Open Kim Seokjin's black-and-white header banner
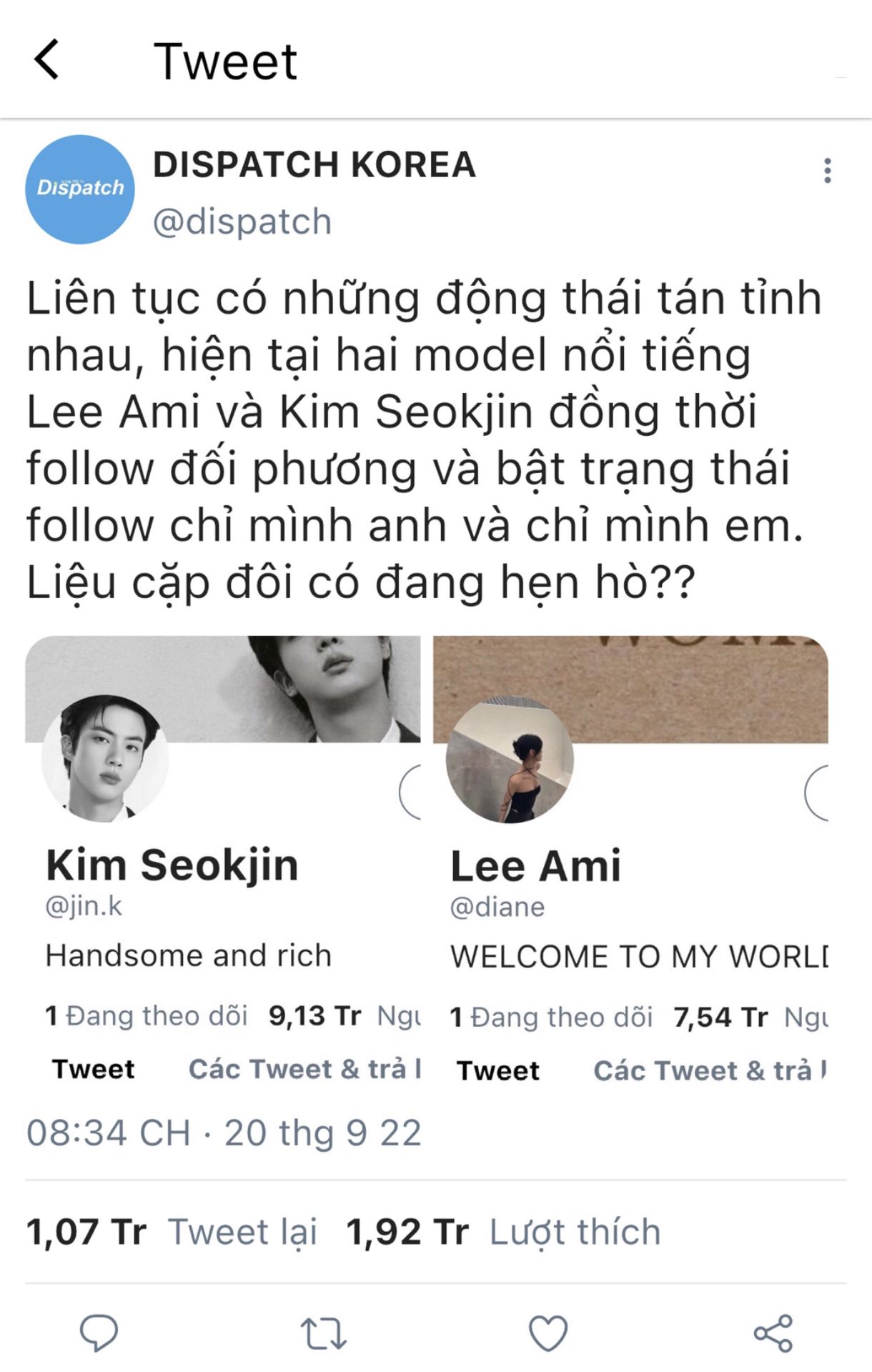This screenshot has width=872, height=1372. 223,689
